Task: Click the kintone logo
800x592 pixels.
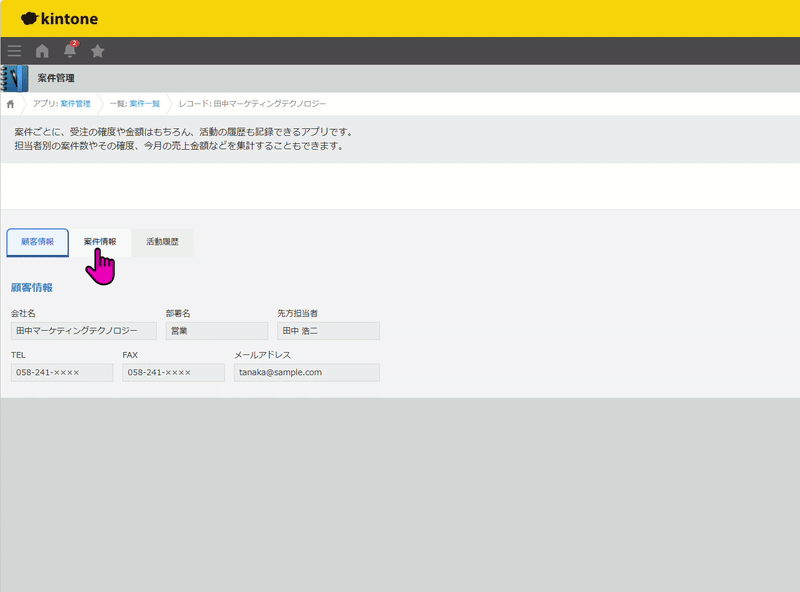Action: point(63,17)
